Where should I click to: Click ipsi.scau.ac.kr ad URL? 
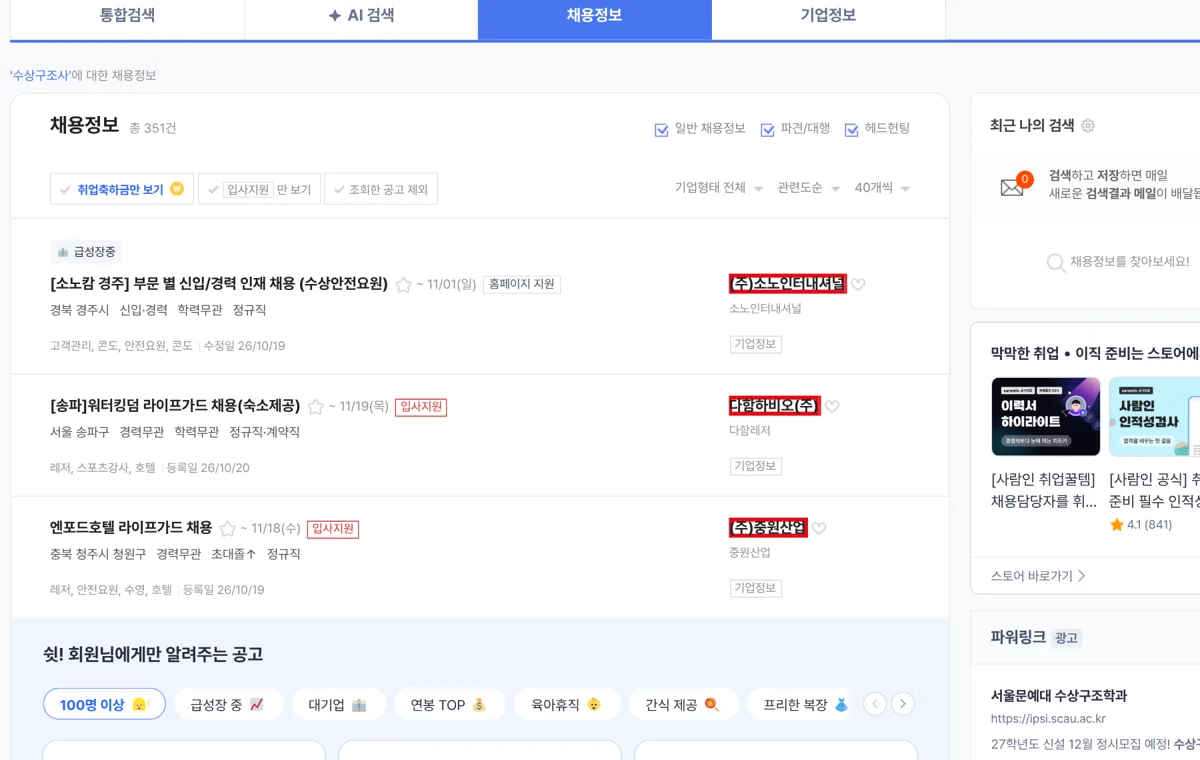1048,719
